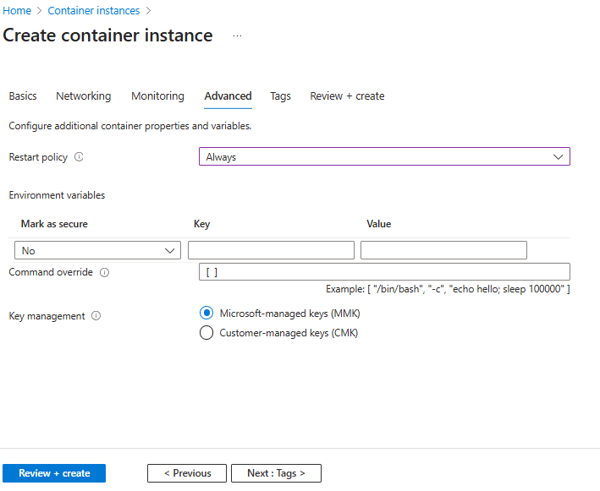
Task: Open the Mark as secure dropdown
Action: click(x=97, y=251)
